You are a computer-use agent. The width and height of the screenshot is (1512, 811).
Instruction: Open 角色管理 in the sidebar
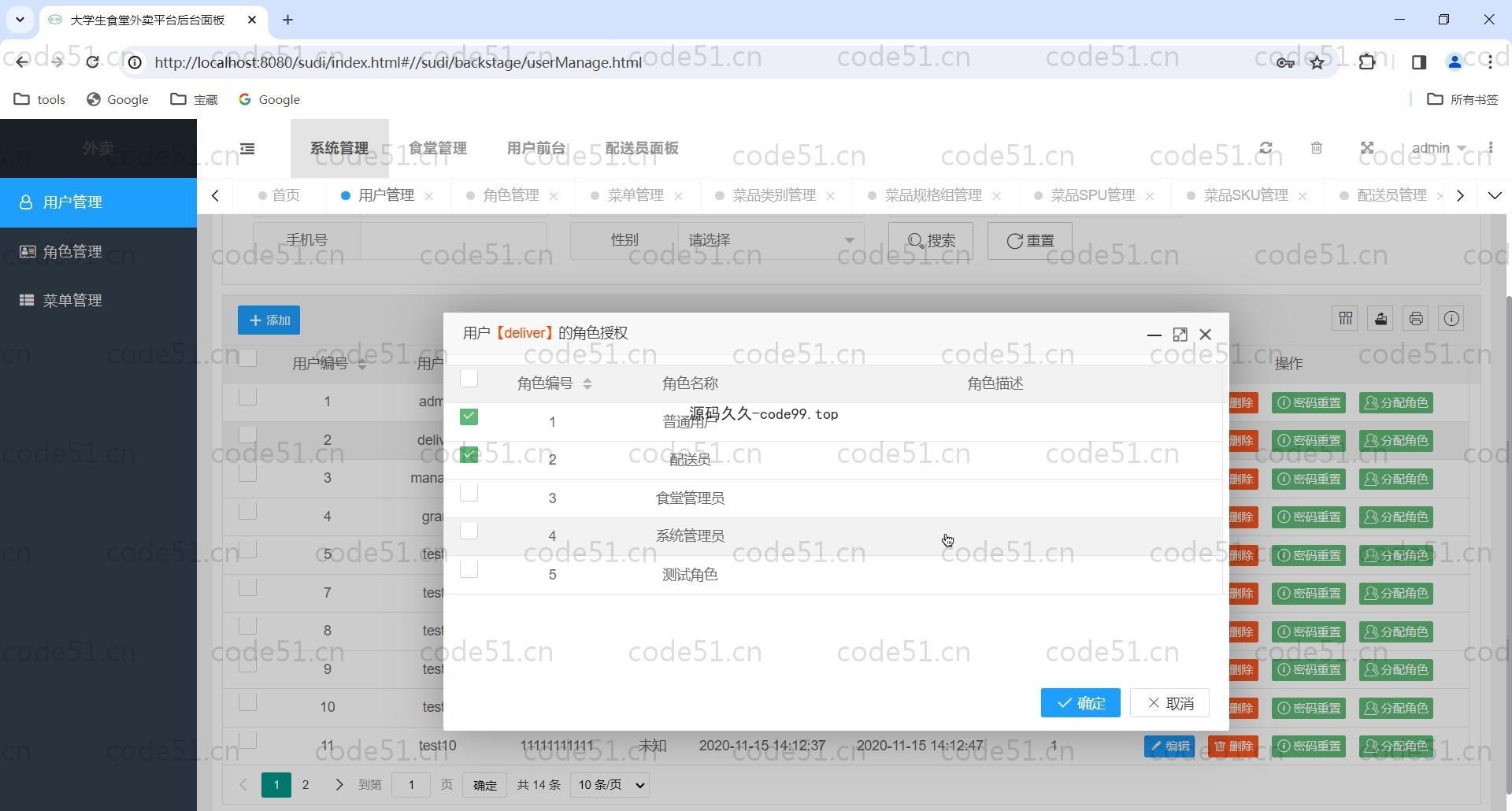click(x=98, y=252)
